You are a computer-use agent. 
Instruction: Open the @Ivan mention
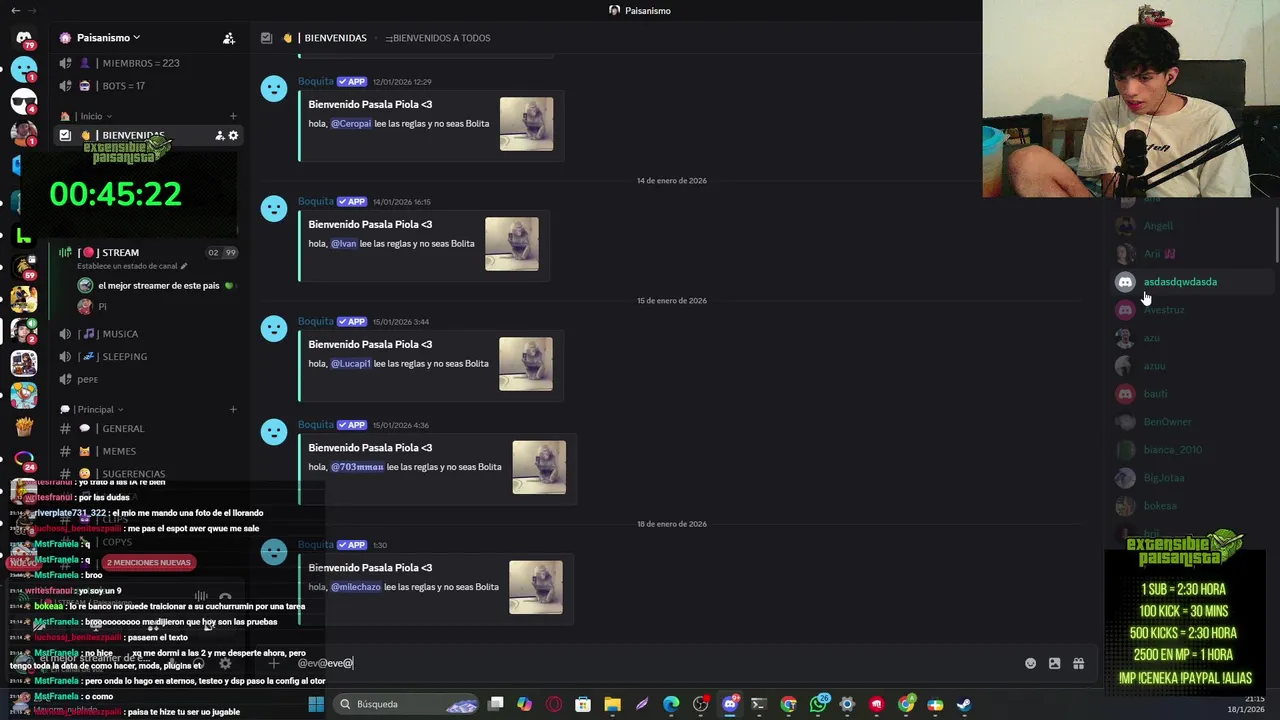coord(344,244)
